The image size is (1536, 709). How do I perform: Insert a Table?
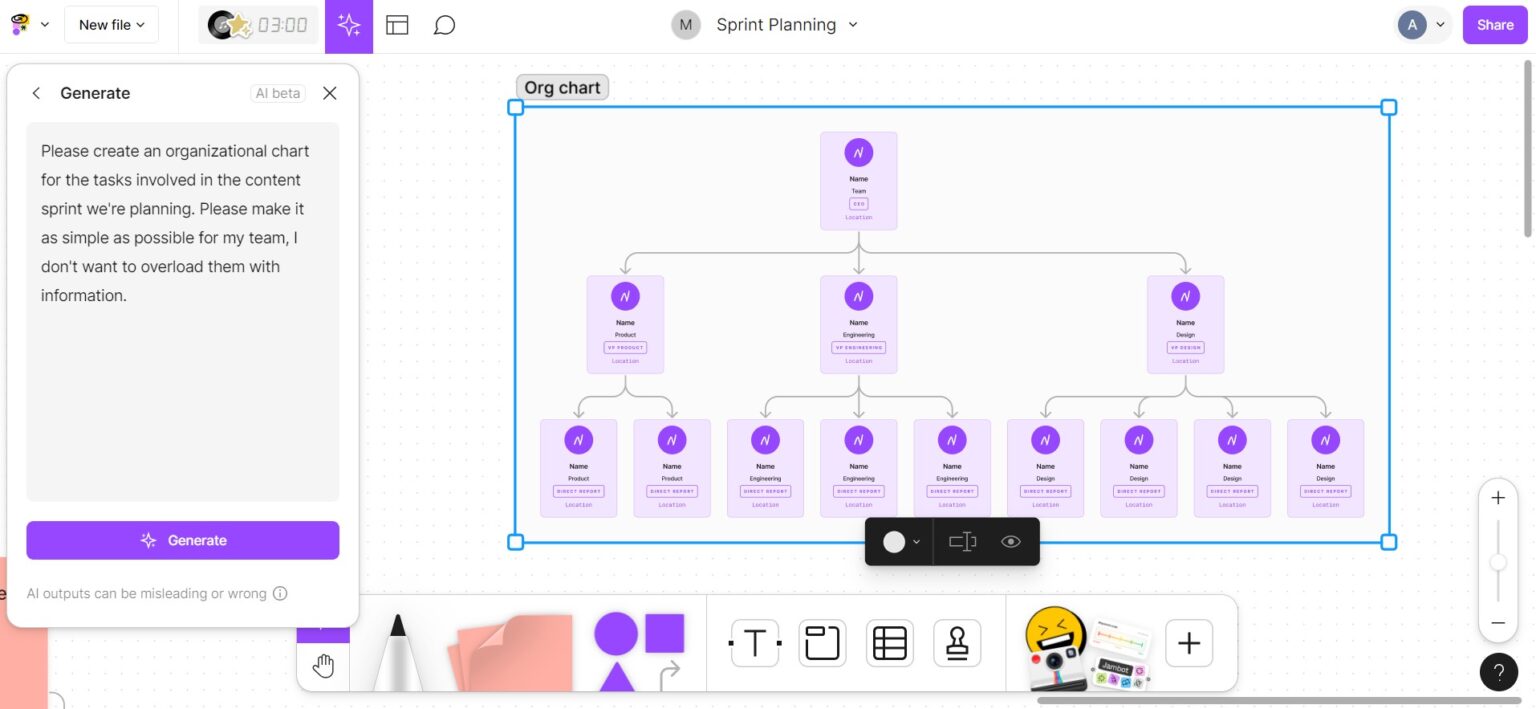click(x=889, y=643)
